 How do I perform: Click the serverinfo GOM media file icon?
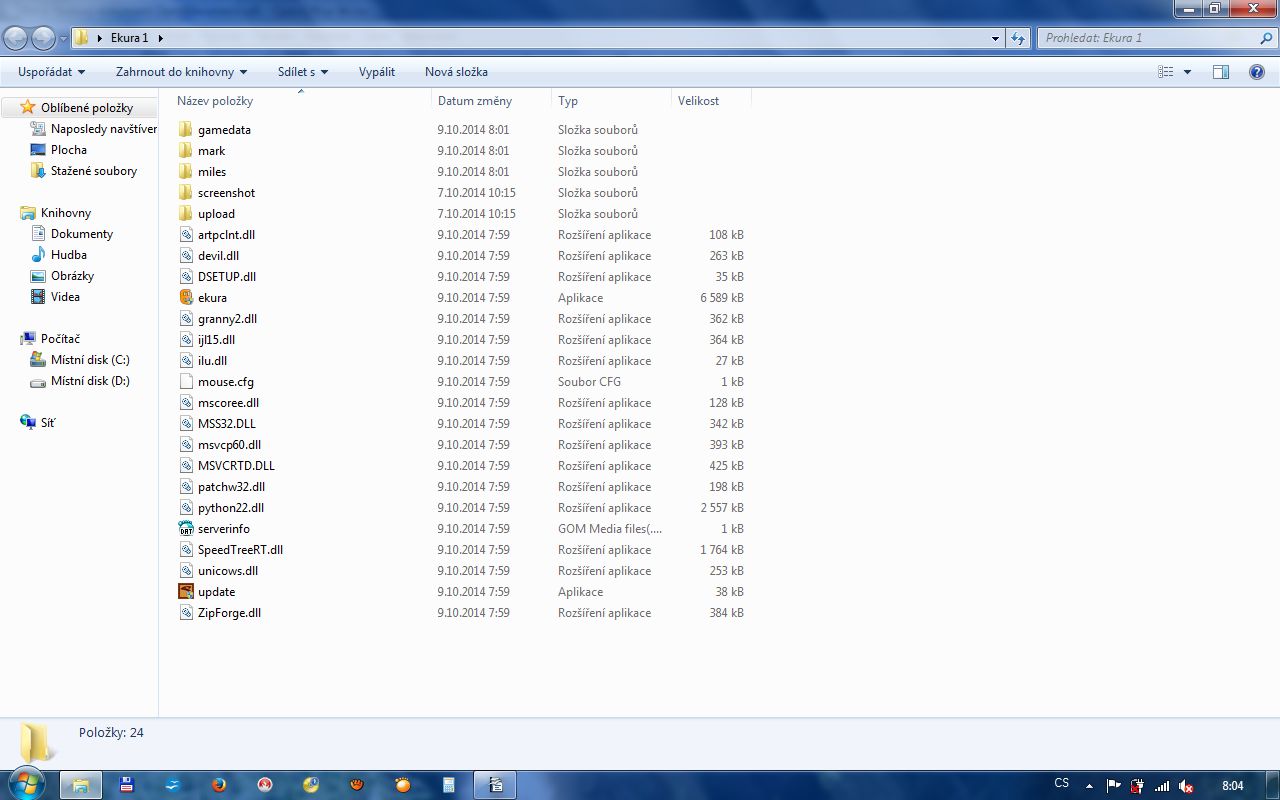point(186,528)
